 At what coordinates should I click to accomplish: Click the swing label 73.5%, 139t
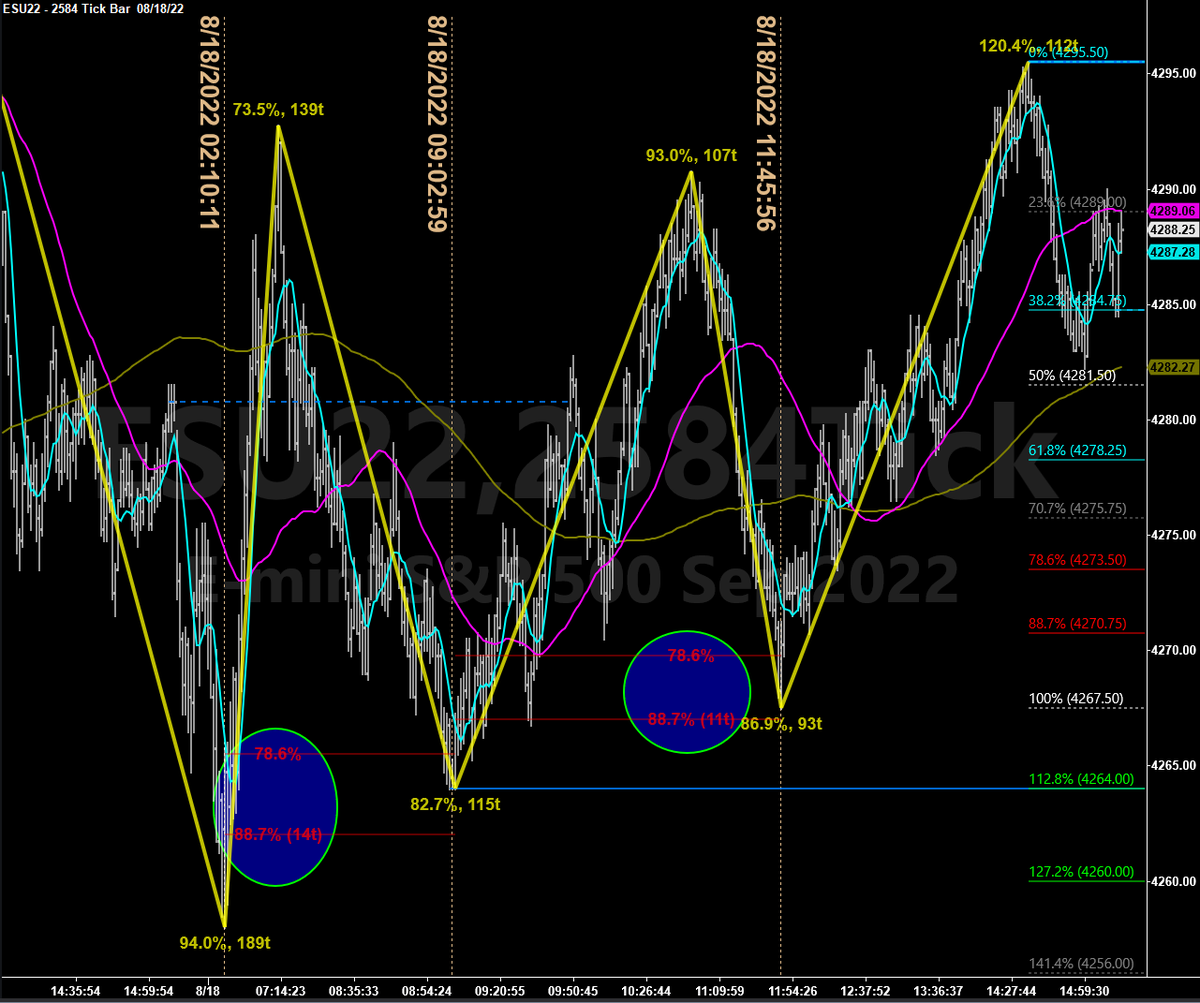(x=278, y=108)
